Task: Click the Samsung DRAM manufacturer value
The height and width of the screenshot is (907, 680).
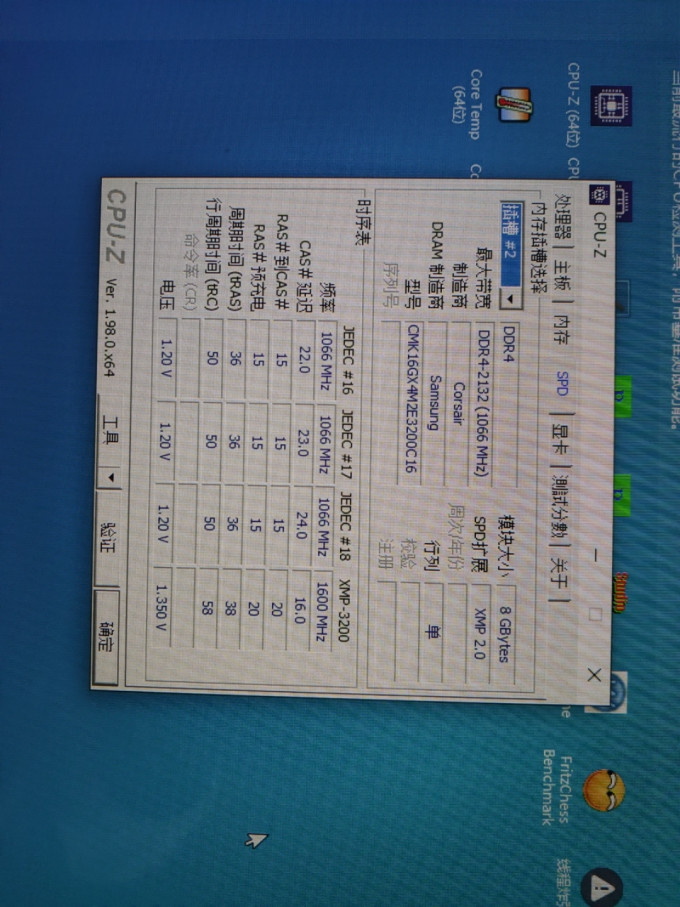Action: click(434, 403)
